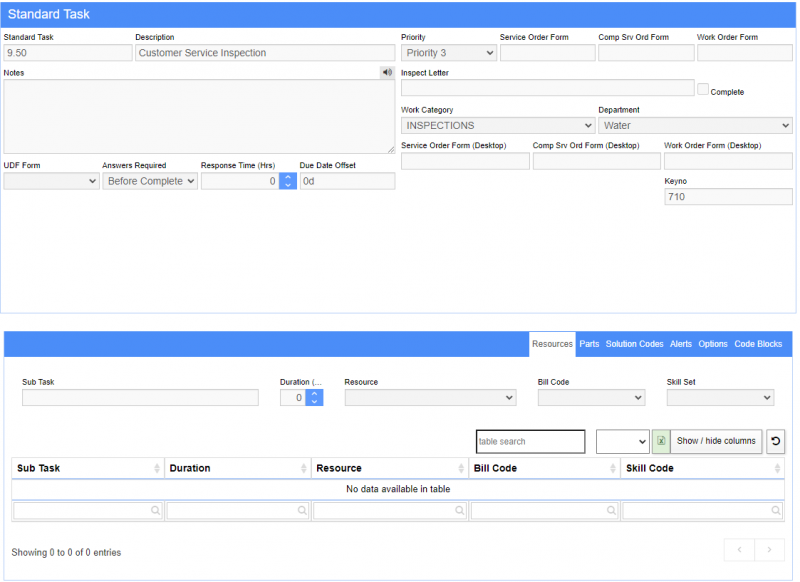Image resolution: width=800 pixels, height=582 pixels.
Task: Click the previous page button
Action: 739,550
